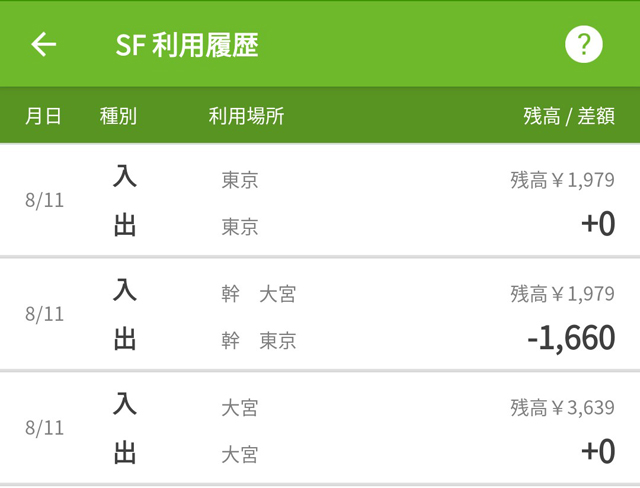Select the 出 label beside 幹 東京
640x488 pixels.
click(125, 338)
